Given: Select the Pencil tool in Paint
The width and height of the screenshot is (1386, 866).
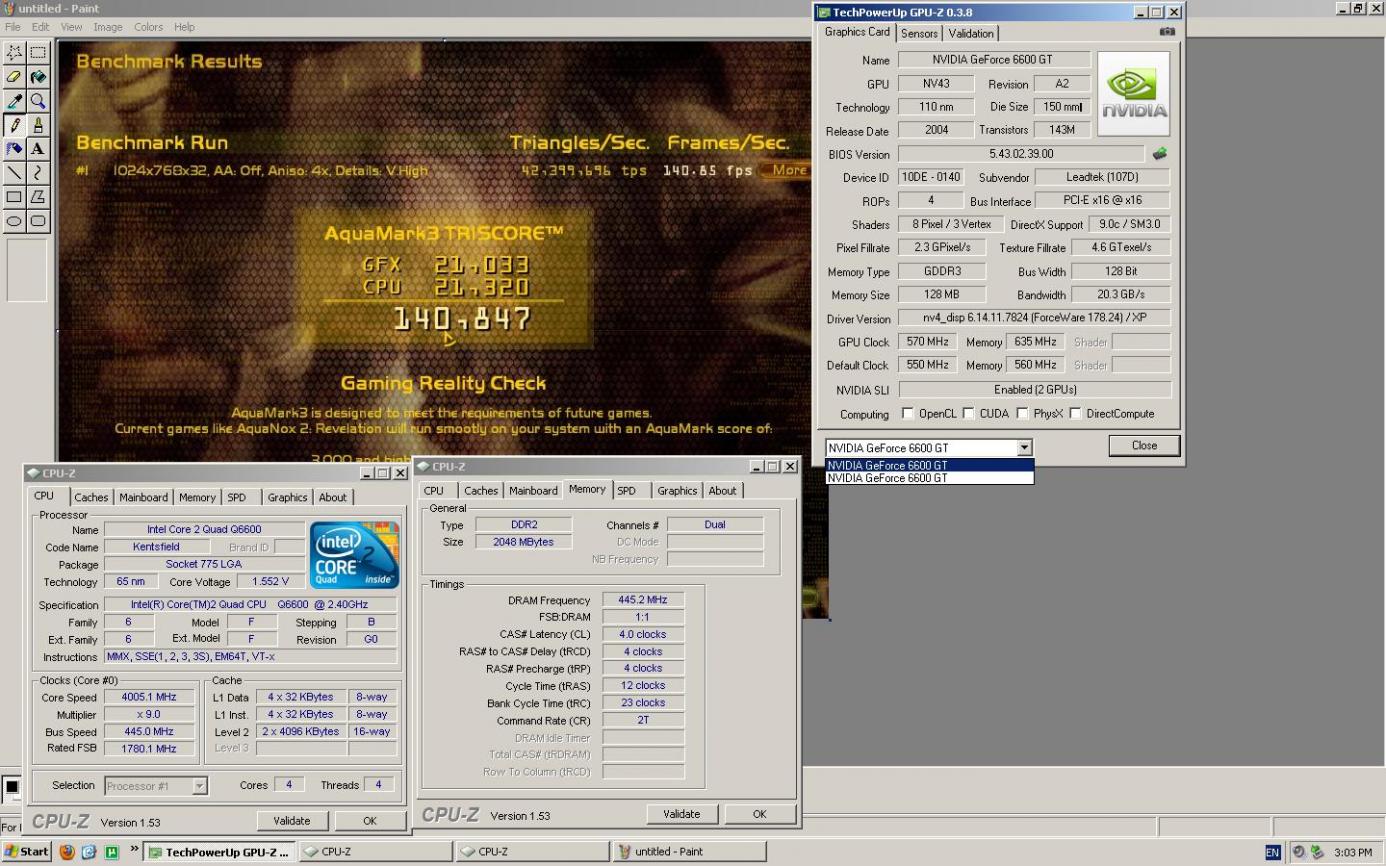Looking at the screenshot, I should [15, 125].
